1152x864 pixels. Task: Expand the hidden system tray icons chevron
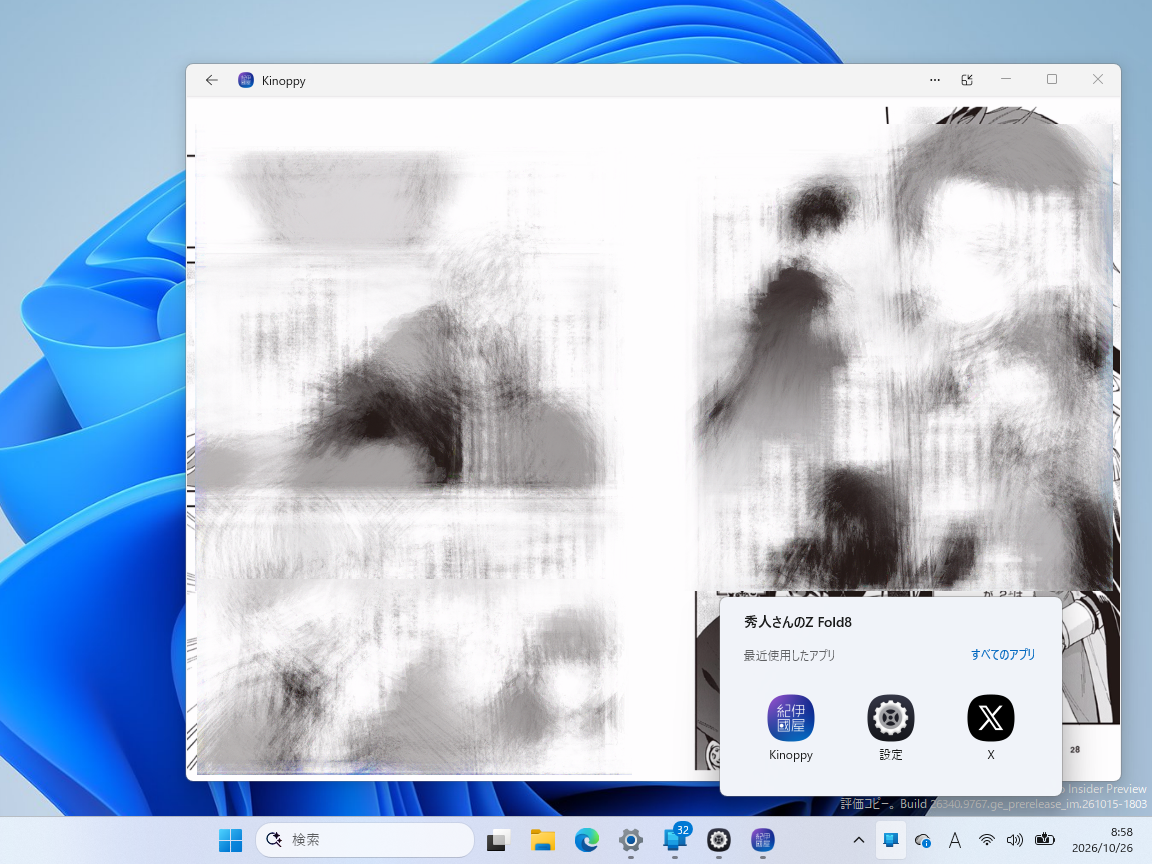(x=858, y=840)
